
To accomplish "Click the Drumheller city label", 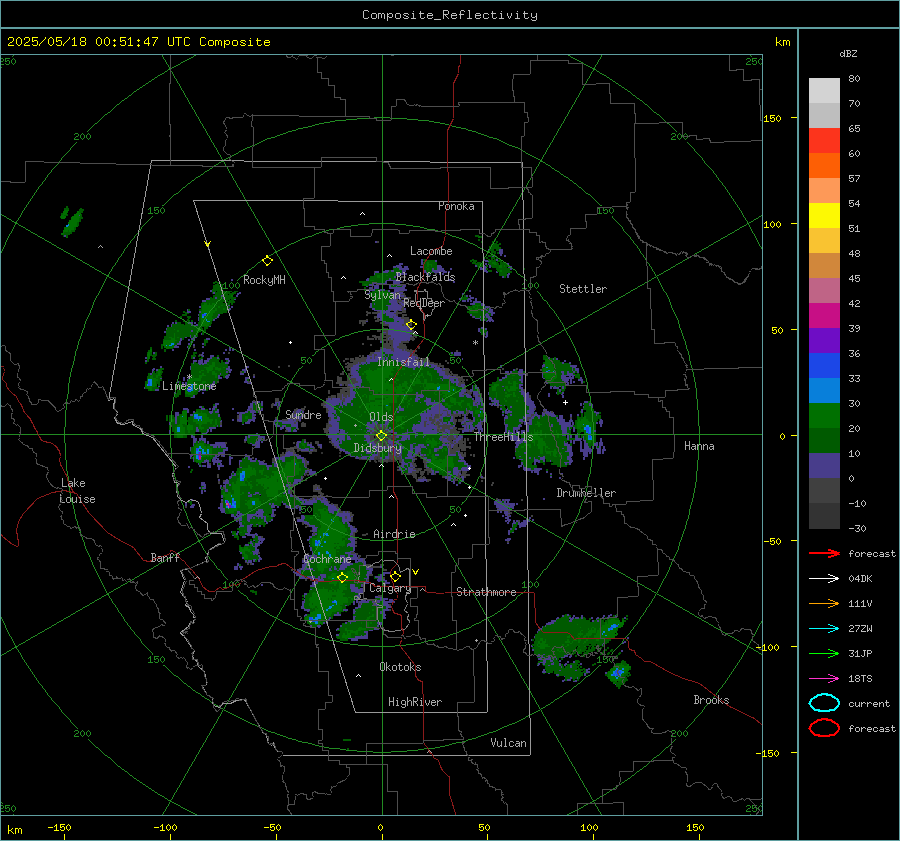I will click(586, 493).
